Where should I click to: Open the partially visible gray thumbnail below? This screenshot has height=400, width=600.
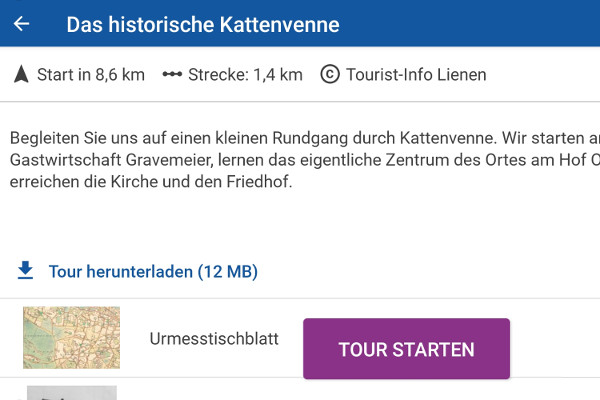[x=72, y=393]
